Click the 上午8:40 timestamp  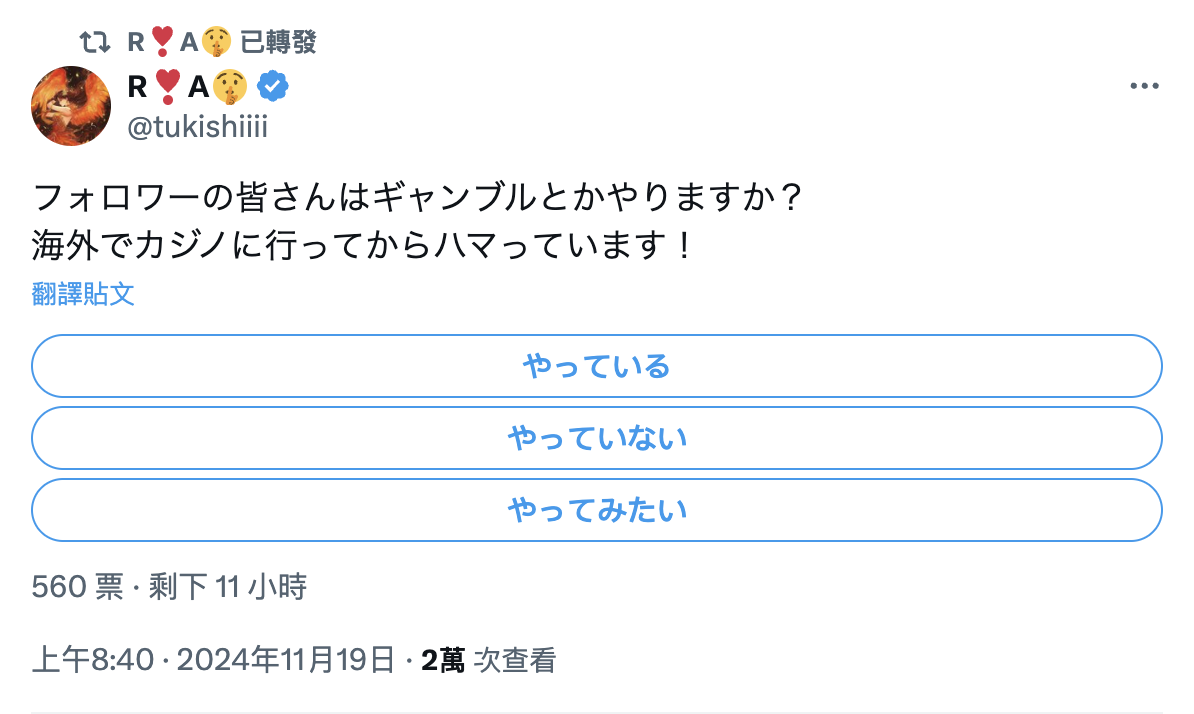93,660
